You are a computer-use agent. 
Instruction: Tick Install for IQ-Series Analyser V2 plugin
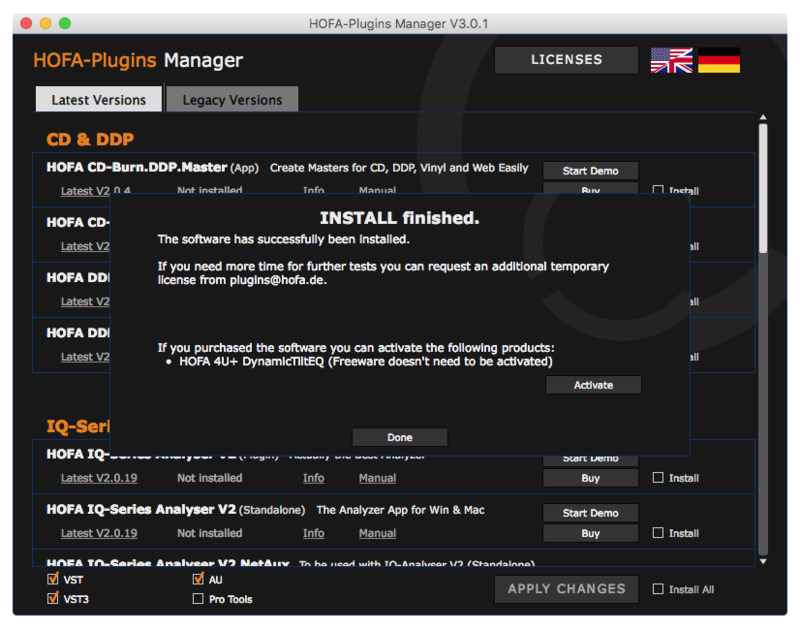coord(658,477)
